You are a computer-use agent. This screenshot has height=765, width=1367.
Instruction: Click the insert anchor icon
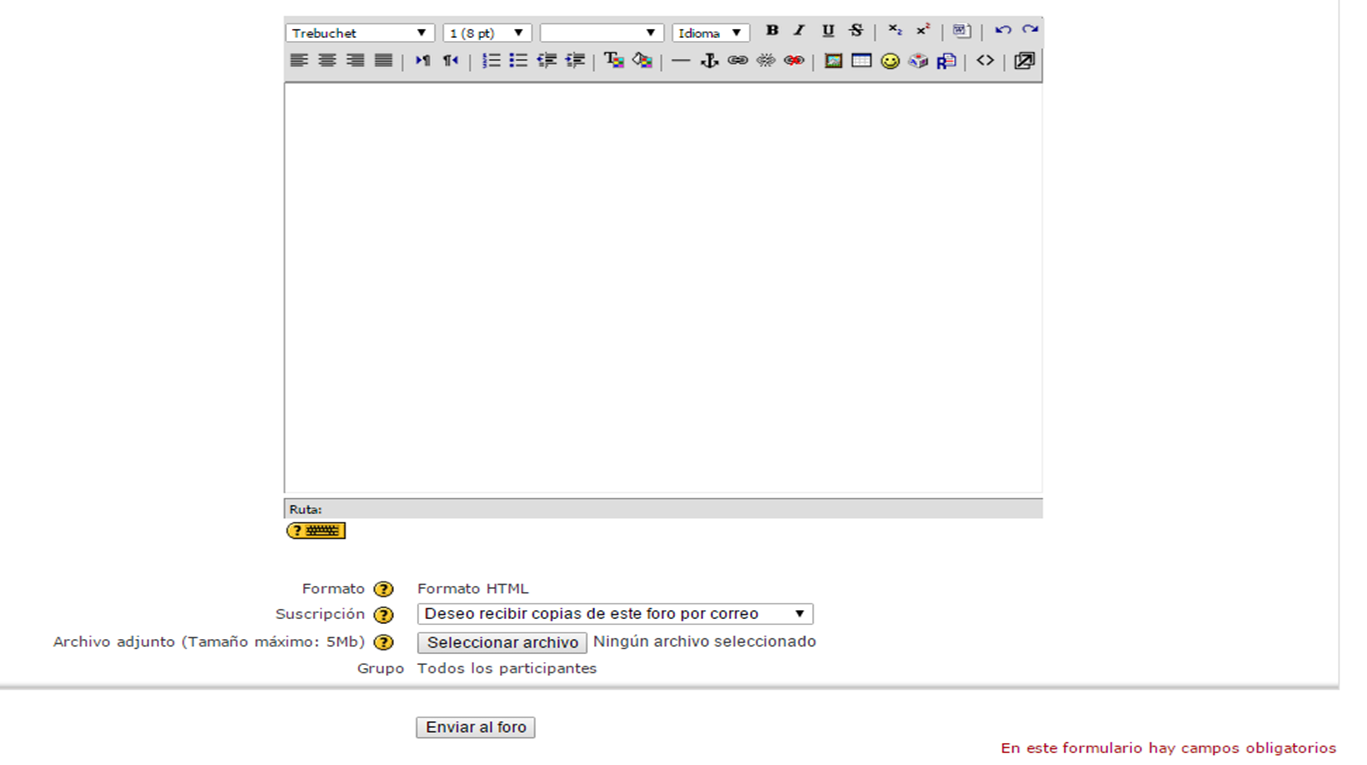709,61
